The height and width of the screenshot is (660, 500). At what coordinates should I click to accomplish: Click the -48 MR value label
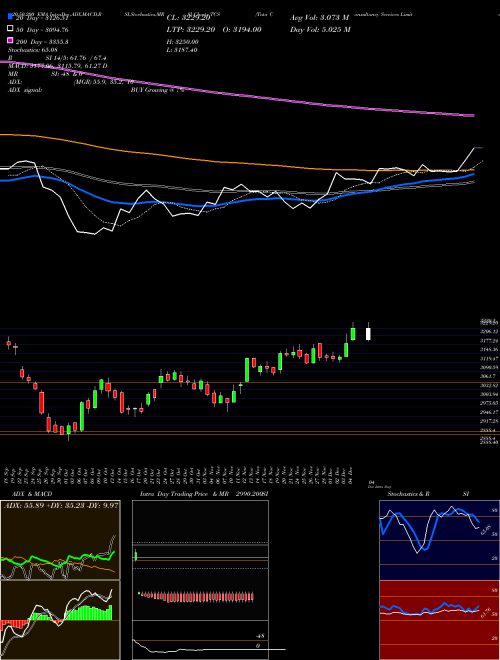coord(260,636)
